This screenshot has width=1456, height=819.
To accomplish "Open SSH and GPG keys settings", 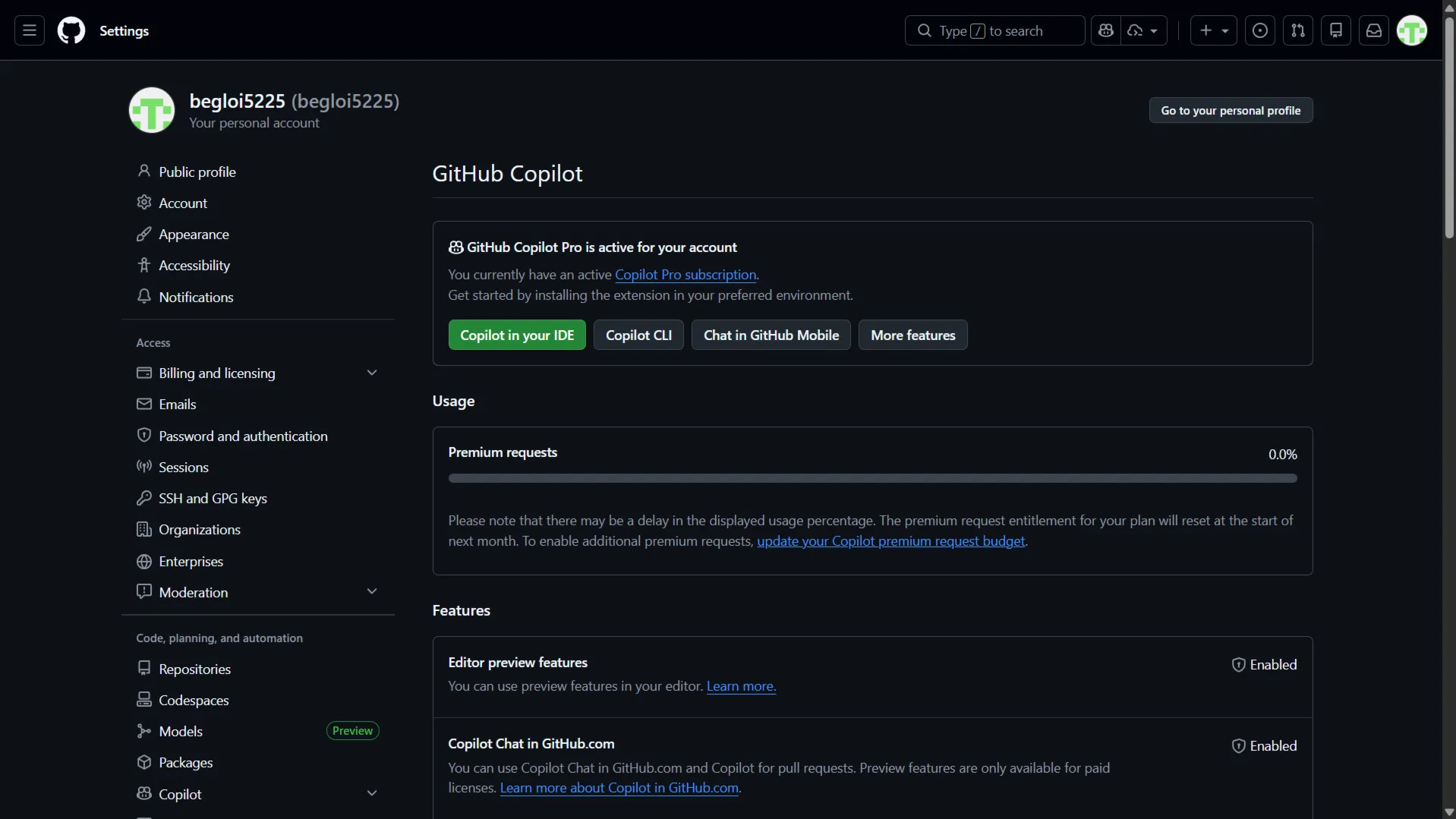I will point(213,498).
